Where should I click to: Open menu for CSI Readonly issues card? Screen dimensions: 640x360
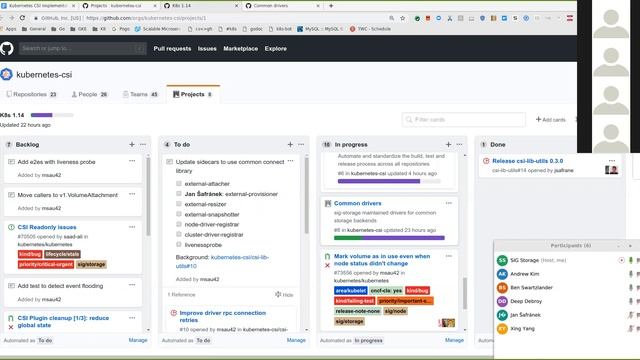coord(132,227)
